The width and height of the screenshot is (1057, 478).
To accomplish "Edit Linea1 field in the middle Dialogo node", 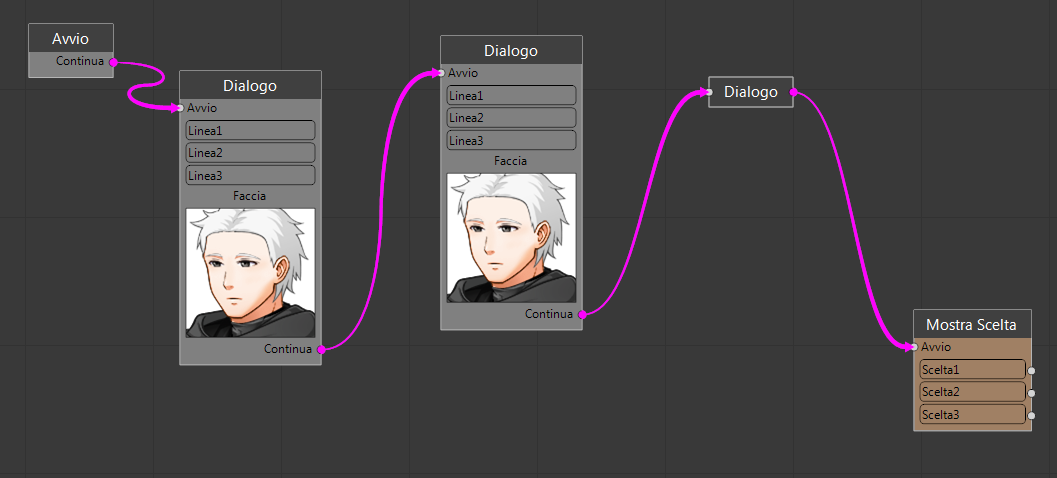I will tap(511, 95).
